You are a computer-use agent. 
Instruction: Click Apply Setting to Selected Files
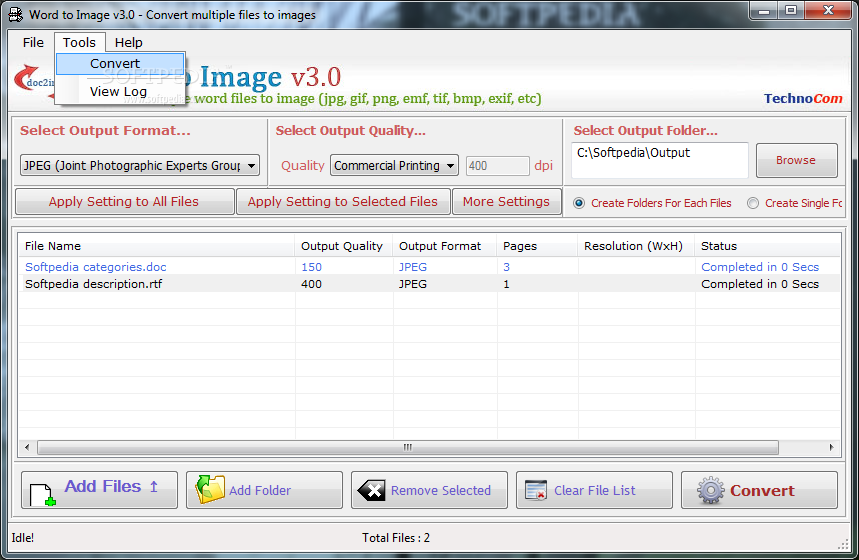(x=343, y=202)
